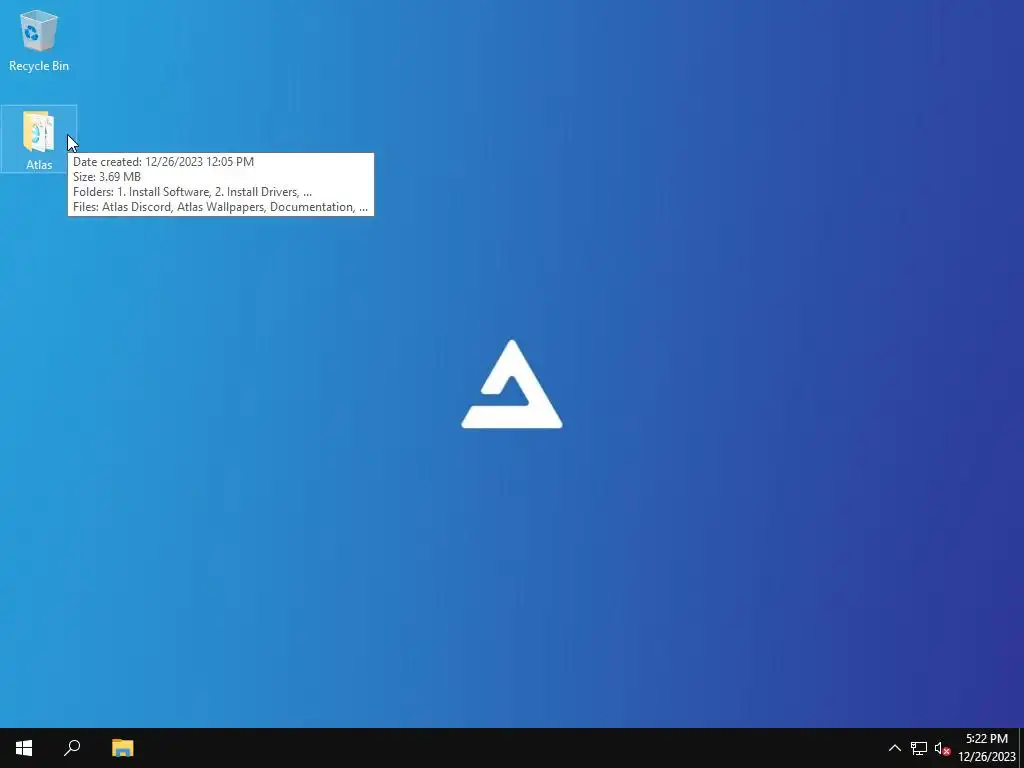This screenshot has width=1024, height=768.
Task: Open the clock showing 5:22 PM
Action: click(986, 748)
